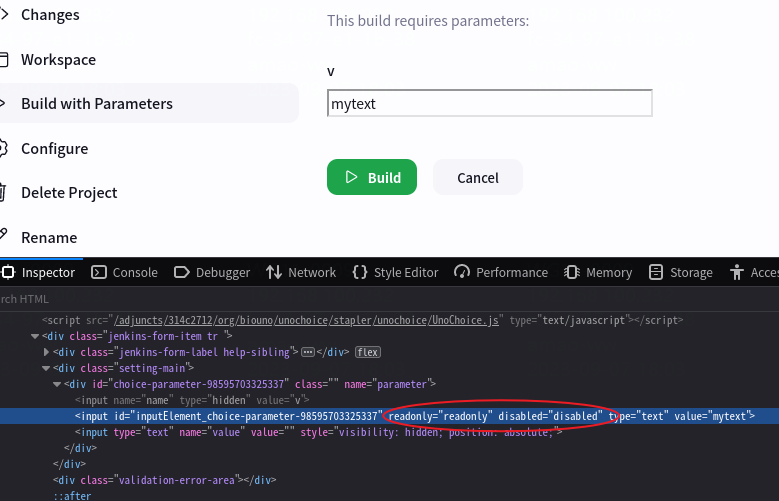The image size is (779, 501).
Task: Switch to the Performance devtools tab
Action: coord(501,272)
